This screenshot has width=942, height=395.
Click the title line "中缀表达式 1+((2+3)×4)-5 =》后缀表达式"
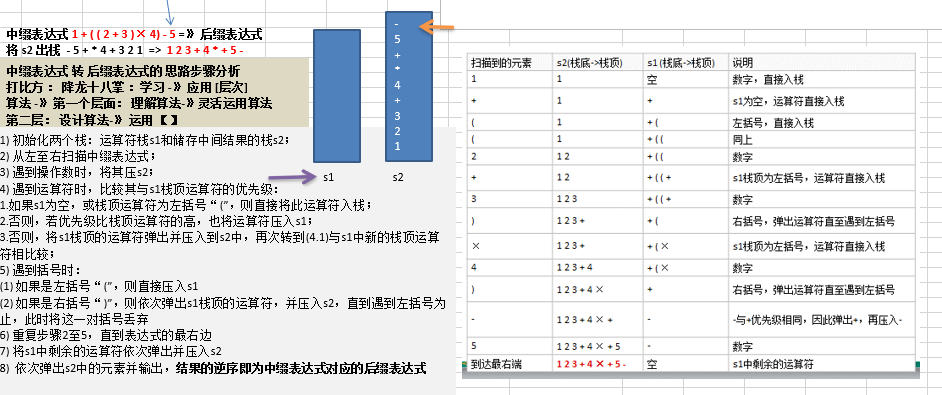coord(134,35)
